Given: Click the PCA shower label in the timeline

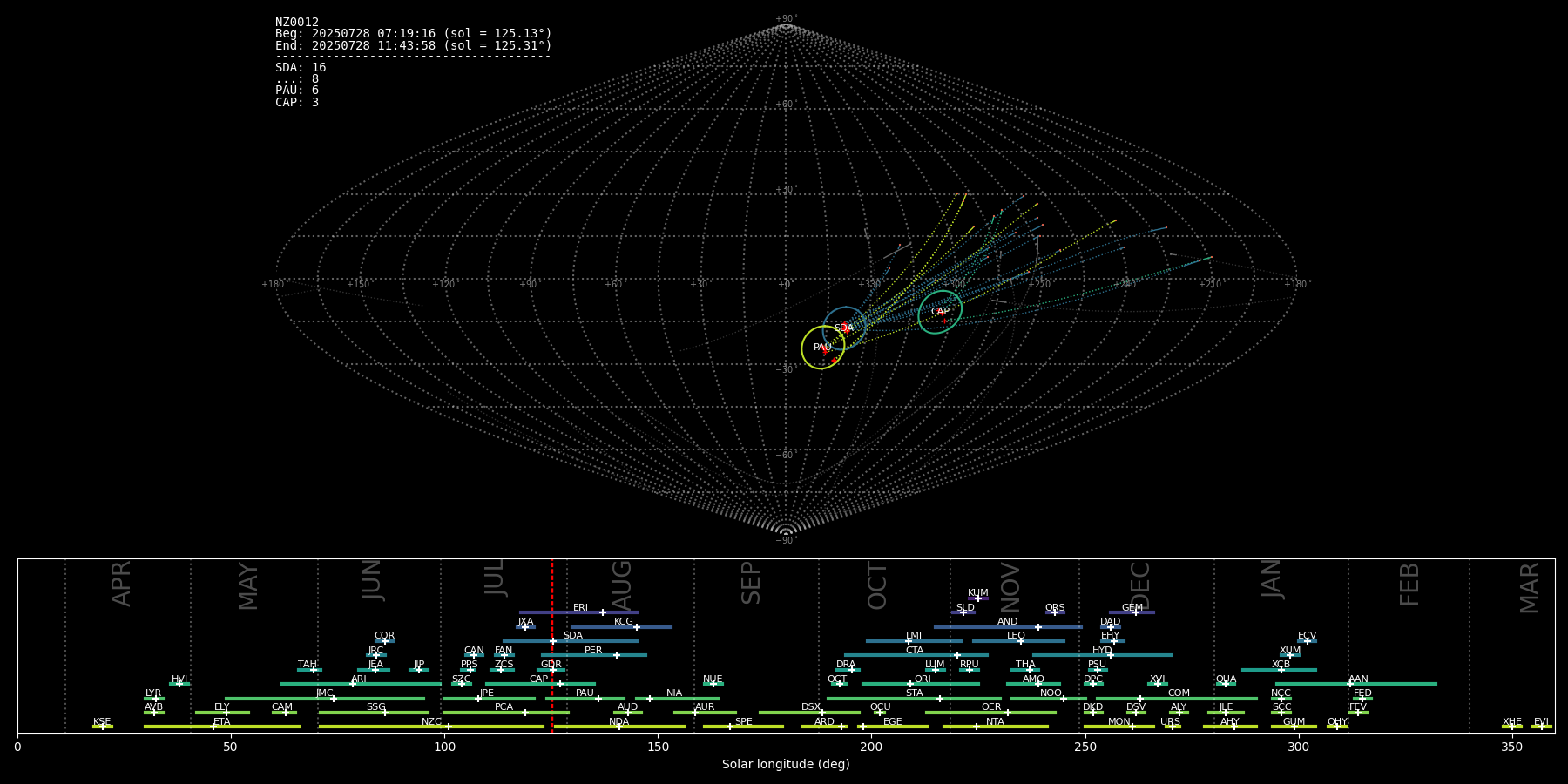Looking at the screenshot, I should click(x=504, y=707).
